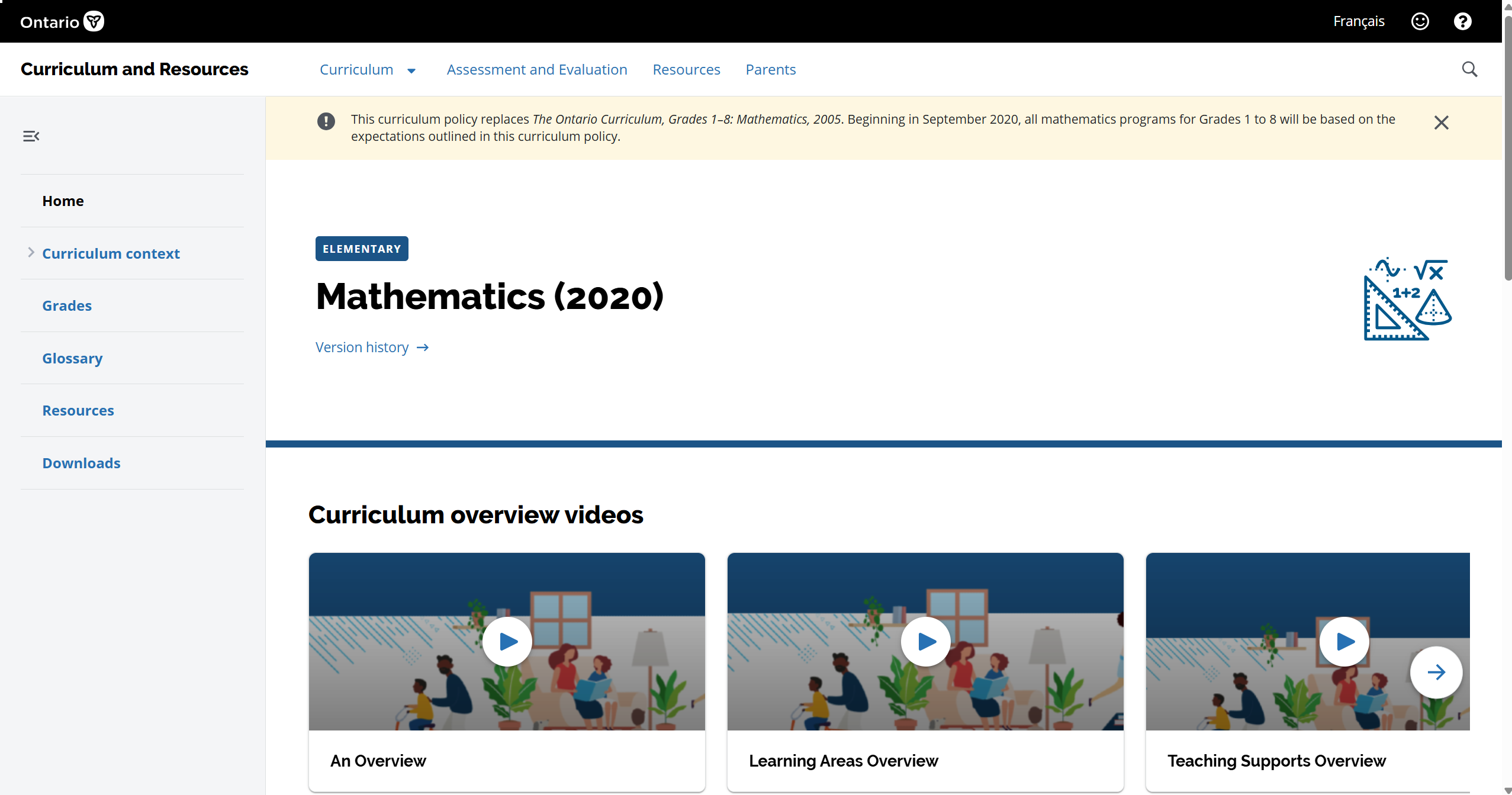Open the Parents navigation item
This screenshot has height=795, width=1512.
770,69
